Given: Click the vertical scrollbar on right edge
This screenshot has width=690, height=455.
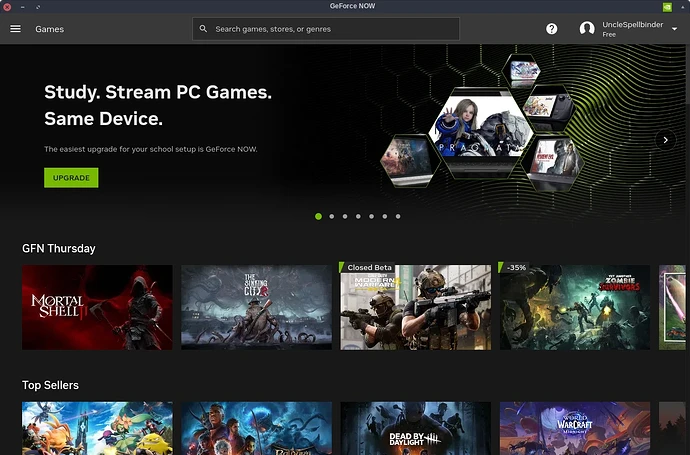Looking at the screenshot, I should (x=688, y=75).
